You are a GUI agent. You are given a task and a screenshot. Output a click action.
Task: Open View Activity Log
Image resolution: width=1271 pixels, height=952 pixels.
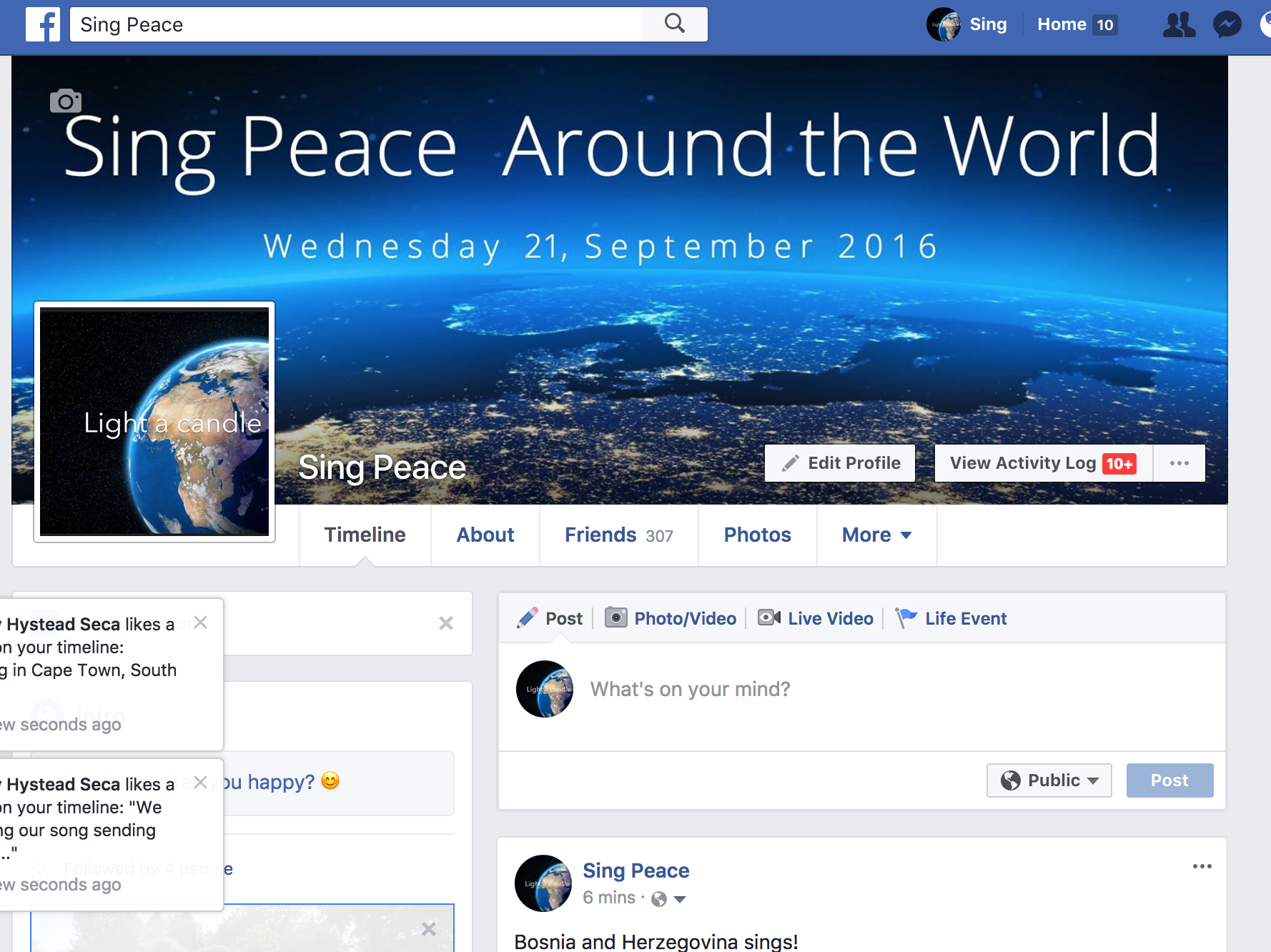[x=1044, y=463]
